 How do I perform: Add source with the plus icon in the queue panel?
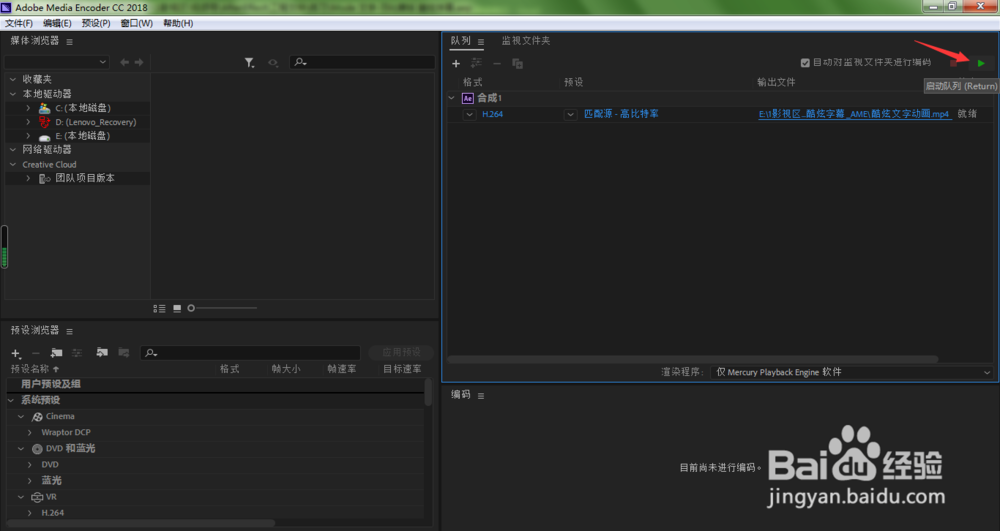[456, 63]
